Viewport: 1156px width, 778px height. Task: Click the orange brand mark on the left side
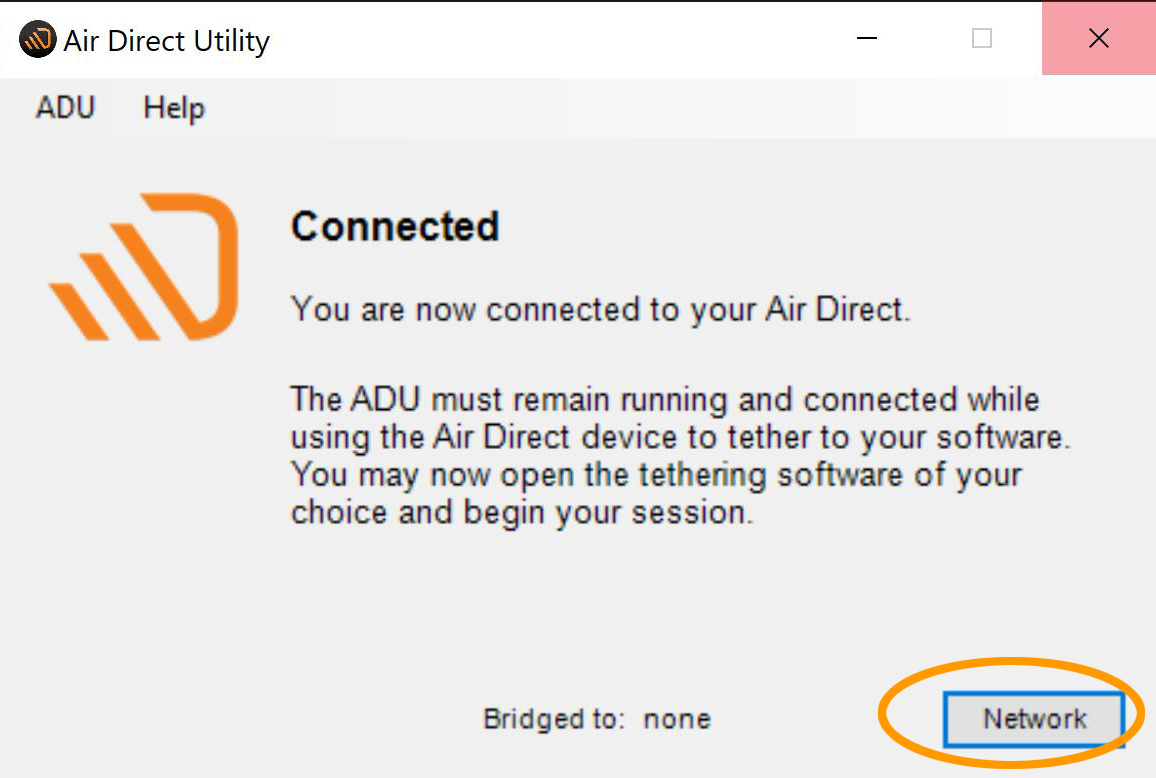pos(144,263)
